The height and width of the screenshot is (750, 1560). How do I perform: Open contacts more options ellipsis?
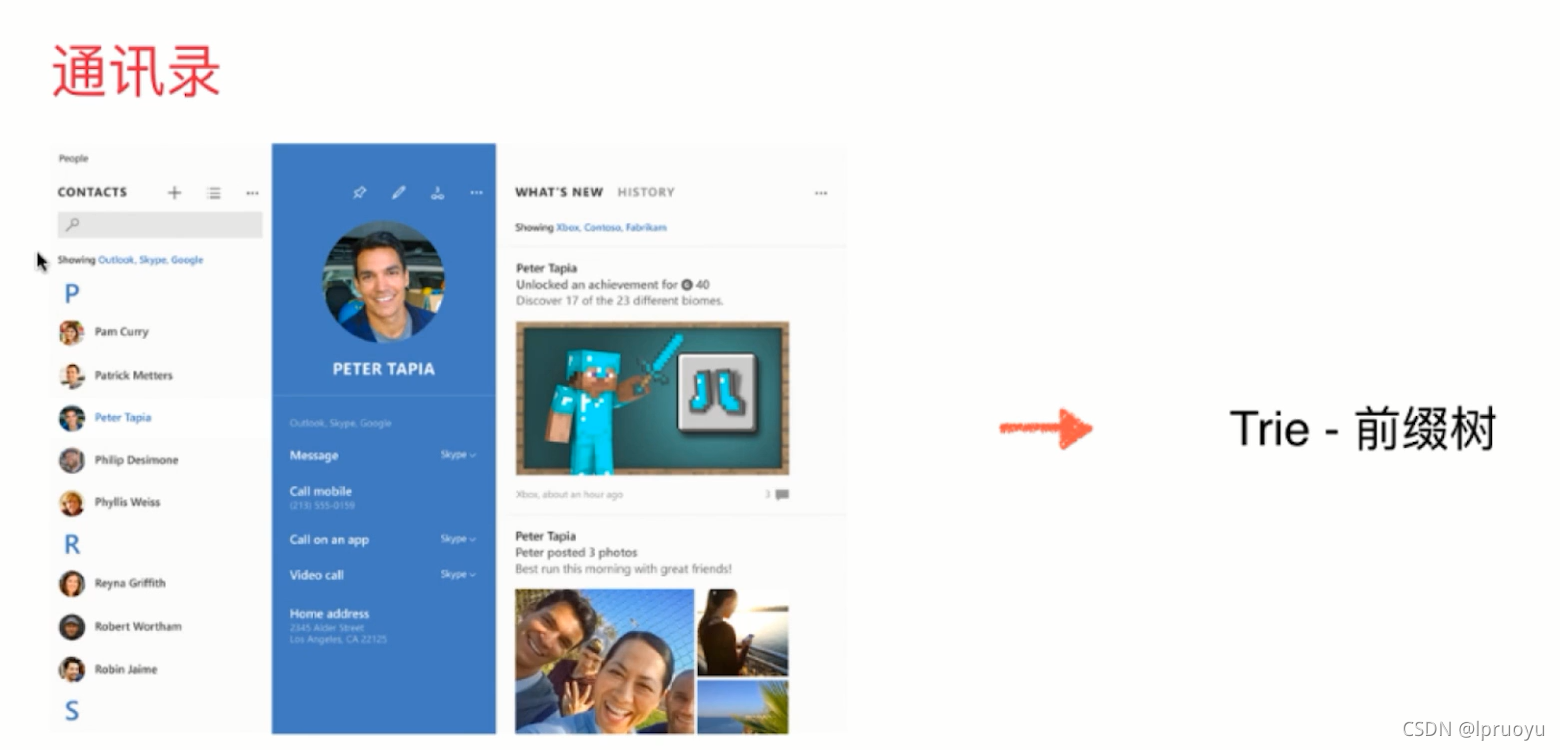252,192
